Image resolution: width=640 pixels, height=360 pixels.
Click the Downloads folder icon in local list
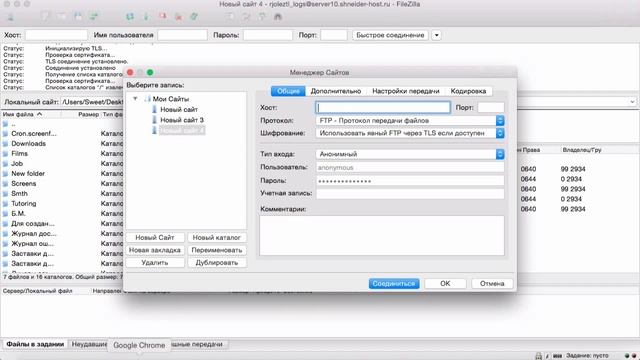(5, 144)
